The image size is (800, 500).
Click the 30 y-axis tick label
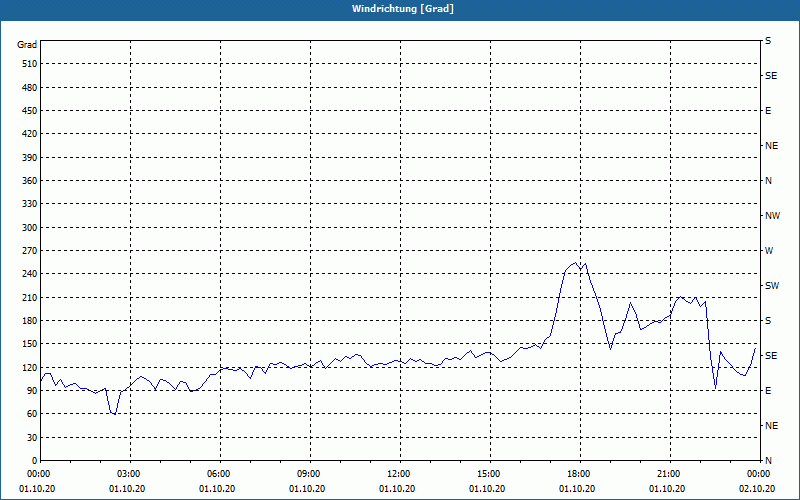tap(32, 437)
